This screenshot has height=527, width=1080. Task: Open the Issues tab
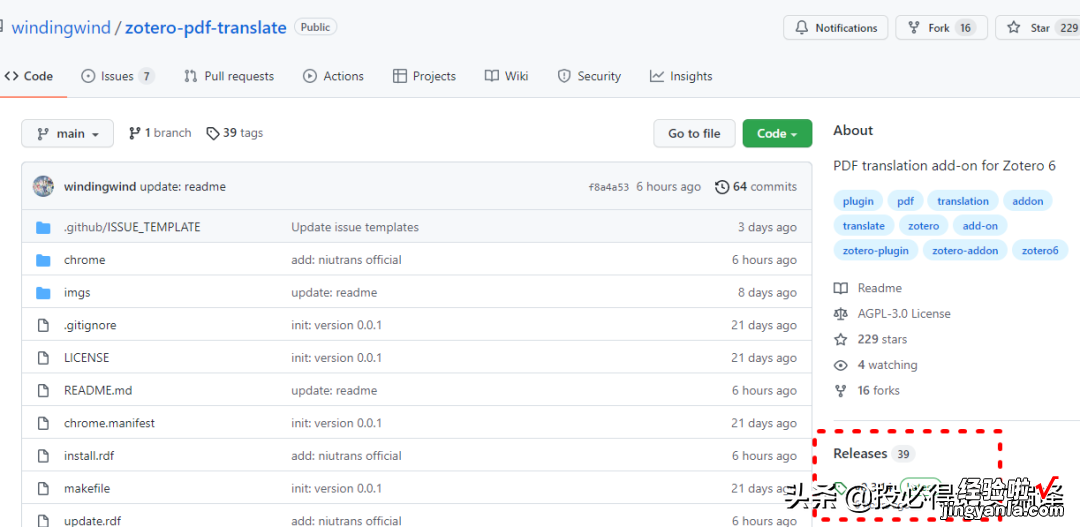coord(117,76)
